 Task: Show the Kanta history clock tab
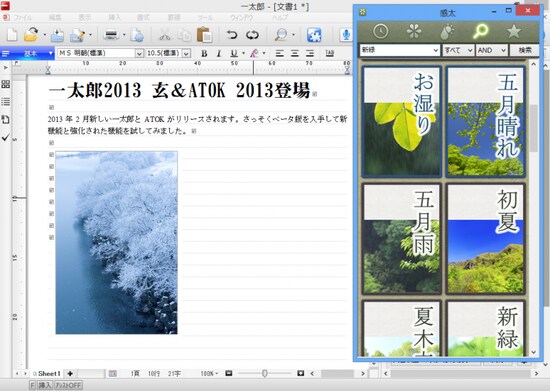point(381,31)
